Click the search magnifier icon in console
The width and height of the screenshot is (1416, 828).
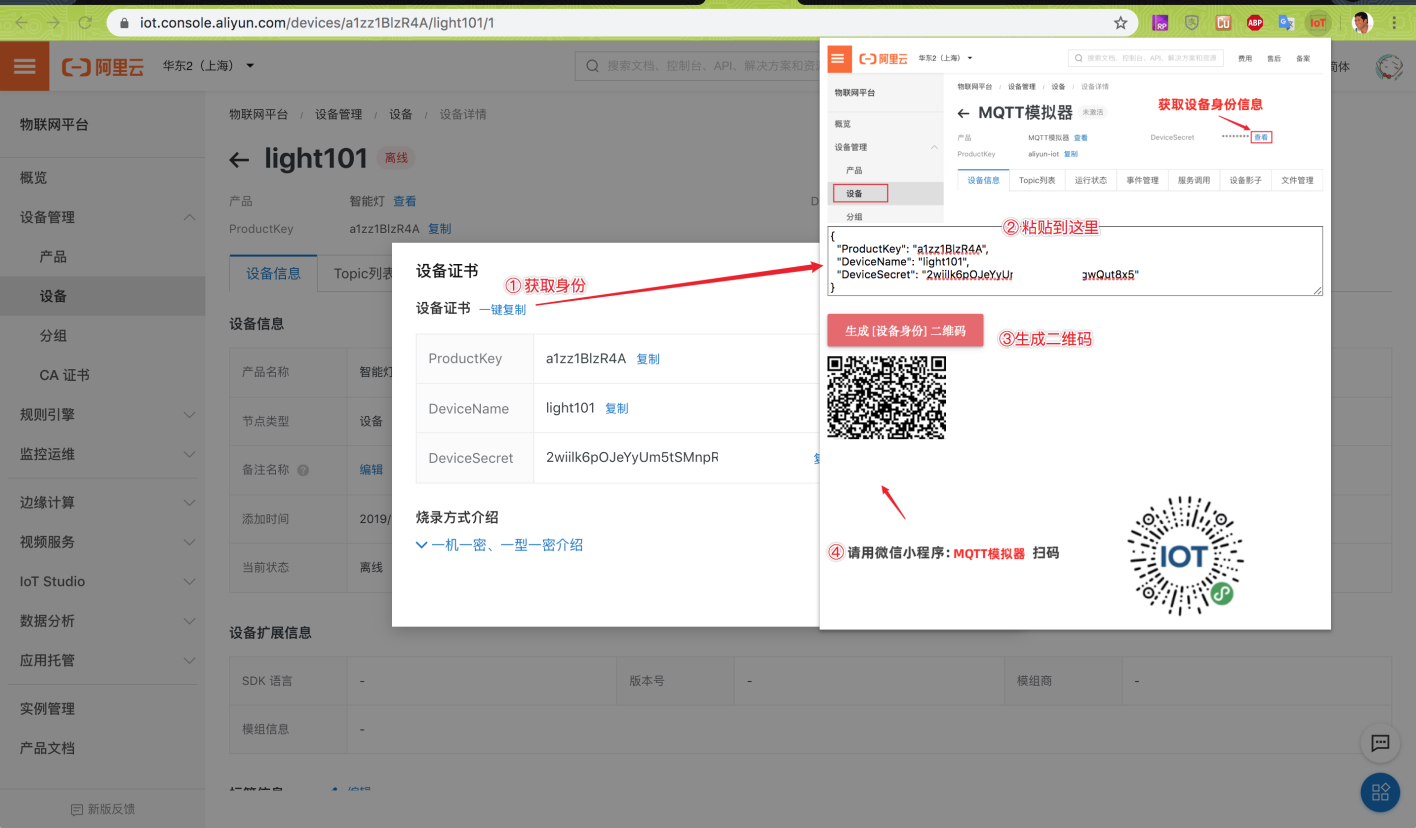coord(592,66)
